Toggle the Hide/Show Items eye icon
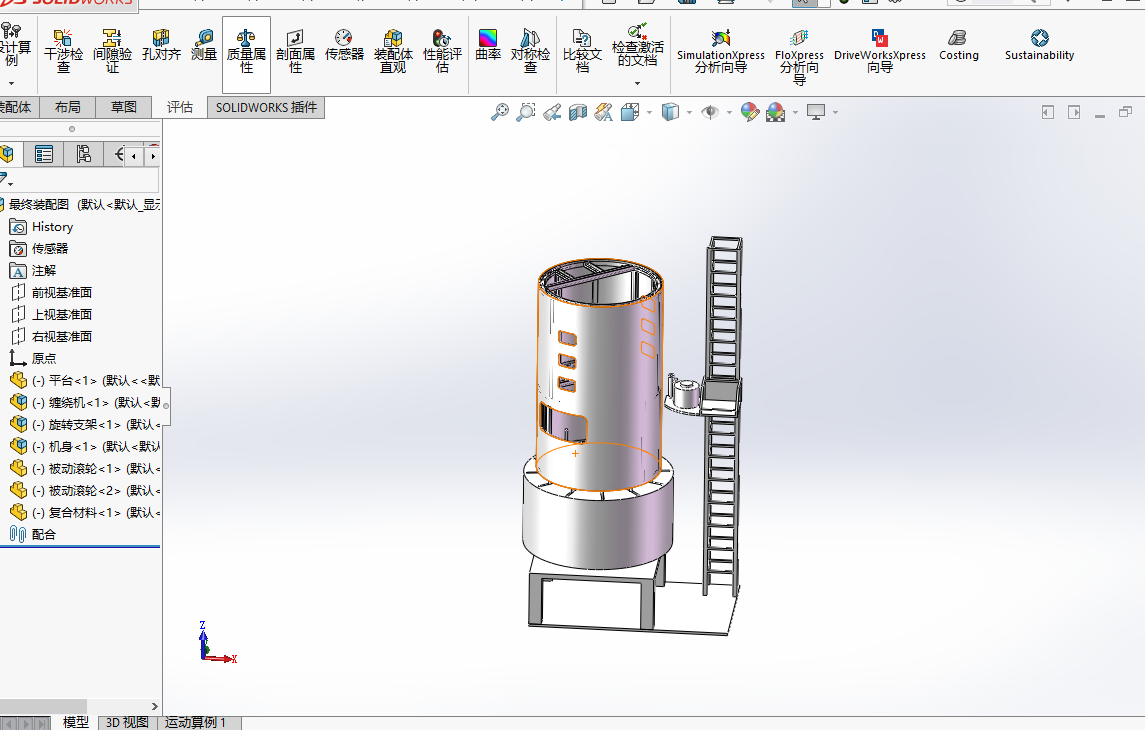 [x=709, y=112]
